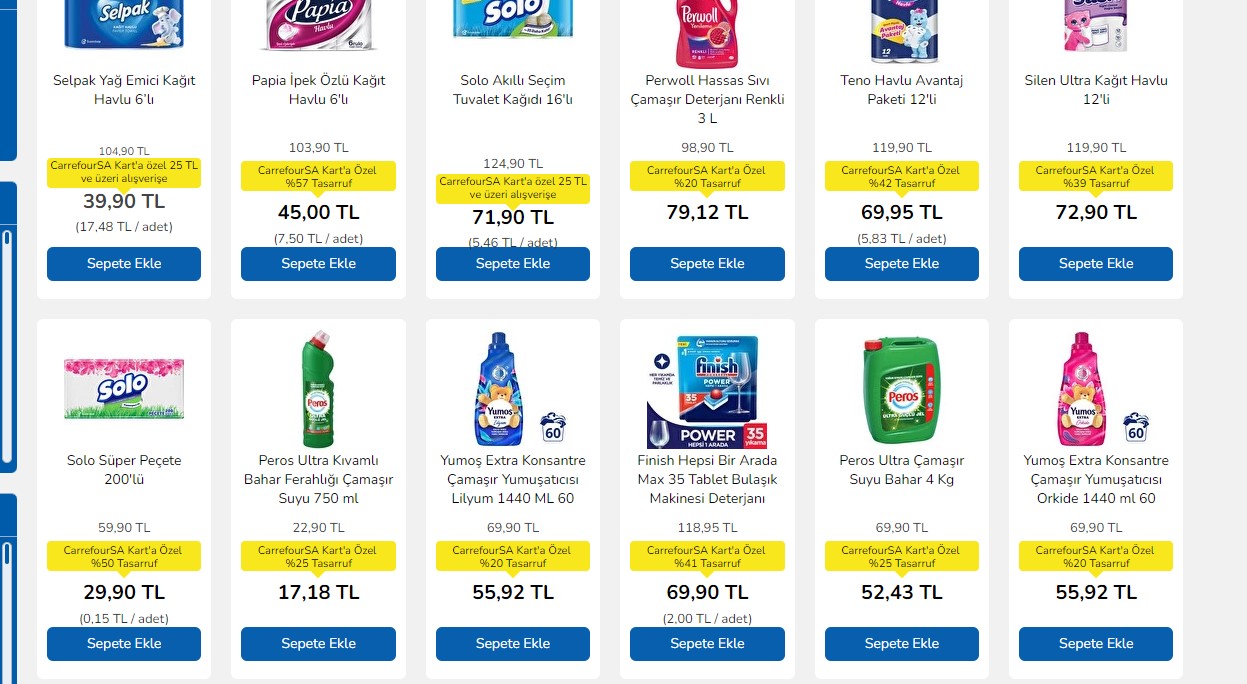Click the 60-wash badge on Yumoş Orkide
Screen dimensions: 1247x684
1136,427
